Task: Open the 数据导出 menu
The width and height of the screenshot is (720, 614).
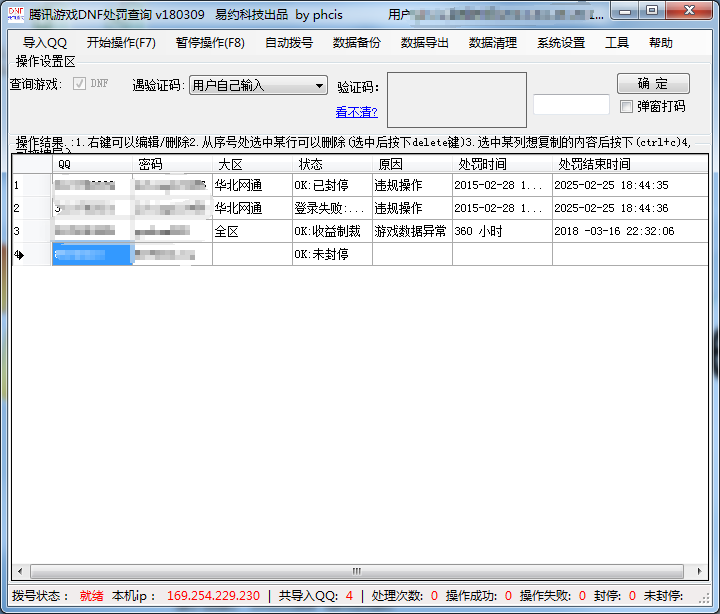Action: click(x=425, y=43)
